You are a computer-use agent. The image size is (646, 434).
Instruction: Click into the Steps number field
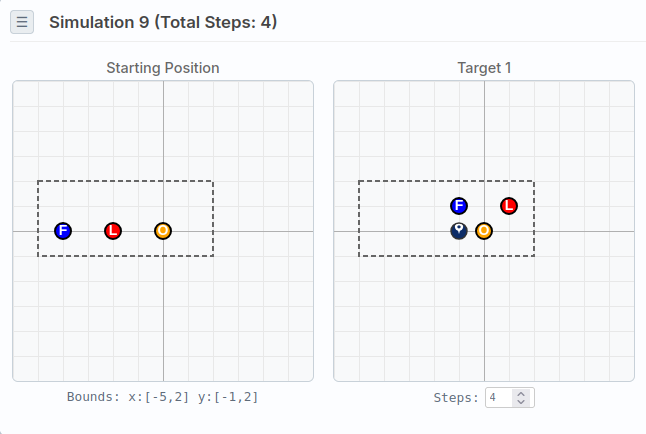click(499, 398)
